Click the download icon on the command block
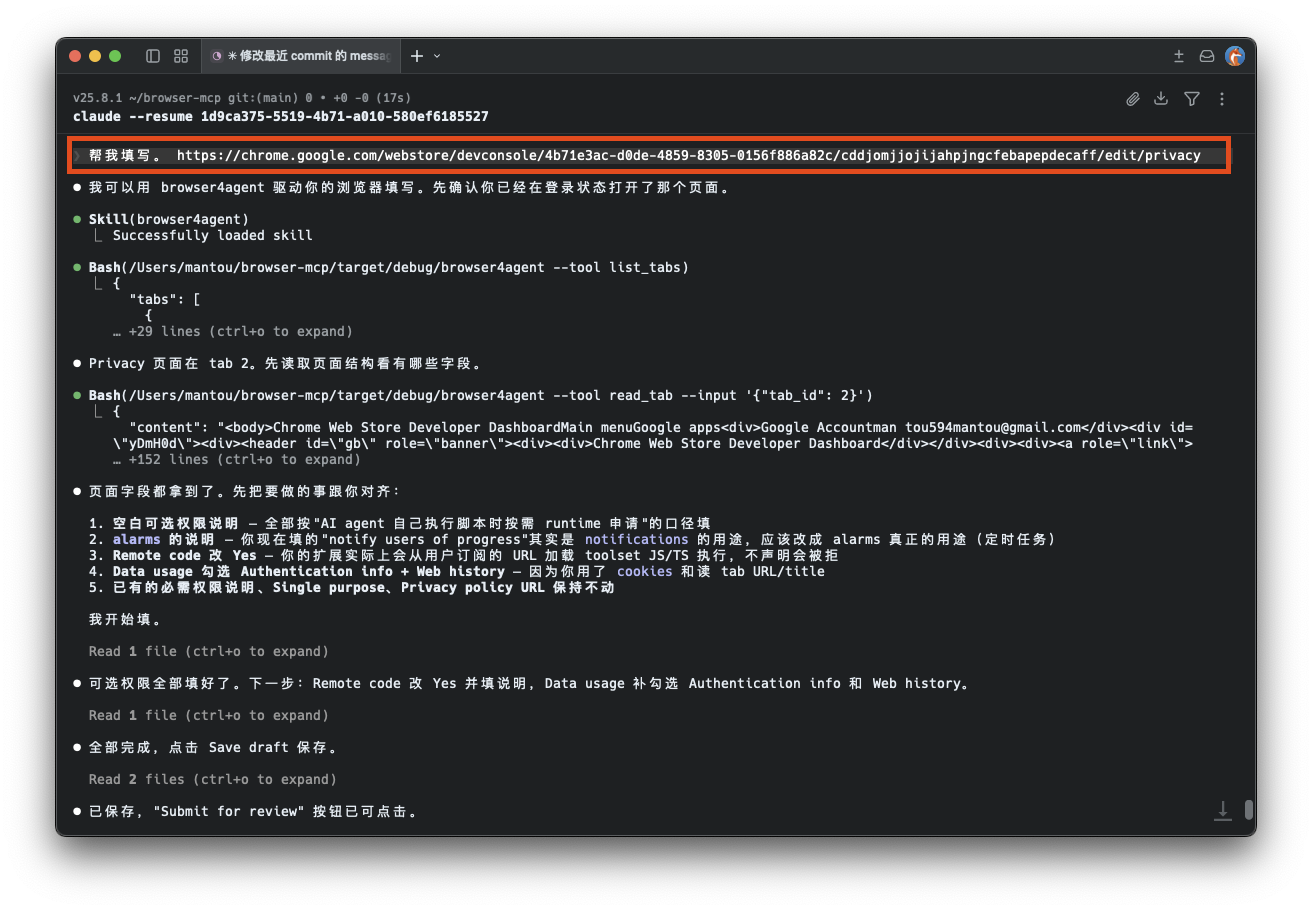The width and height of the screenshot is (1312, 910). click(x=1161, y=99)
